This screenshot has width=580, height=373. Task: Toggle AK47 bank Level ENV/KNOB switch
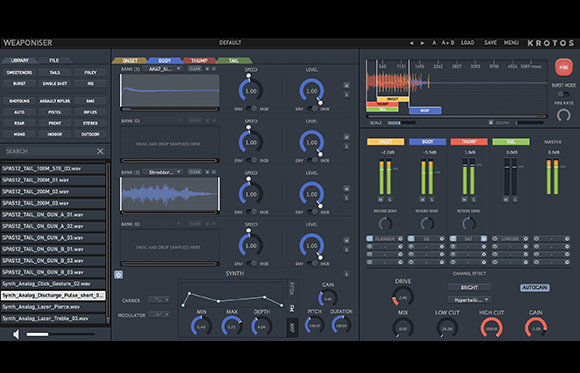(312, 109)
